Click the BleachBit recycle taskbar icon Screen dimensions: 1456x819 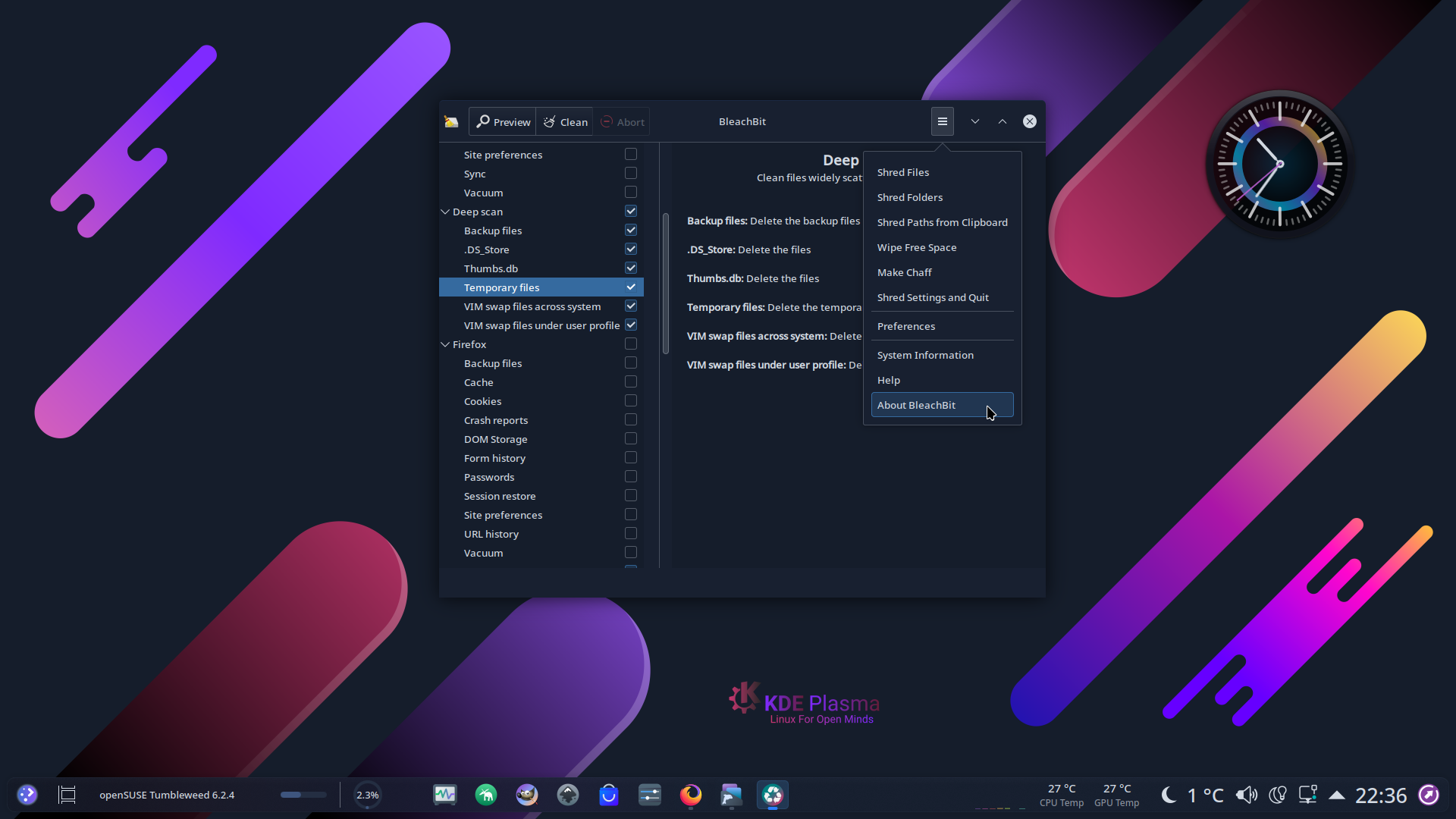(773, 795)
